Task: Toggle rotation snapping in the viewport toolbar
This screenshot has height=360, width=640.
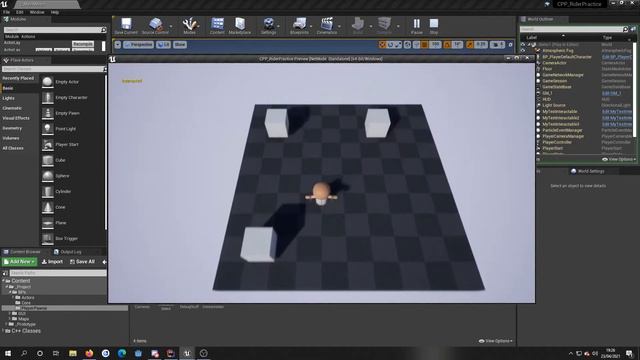Action: [447, 44]
